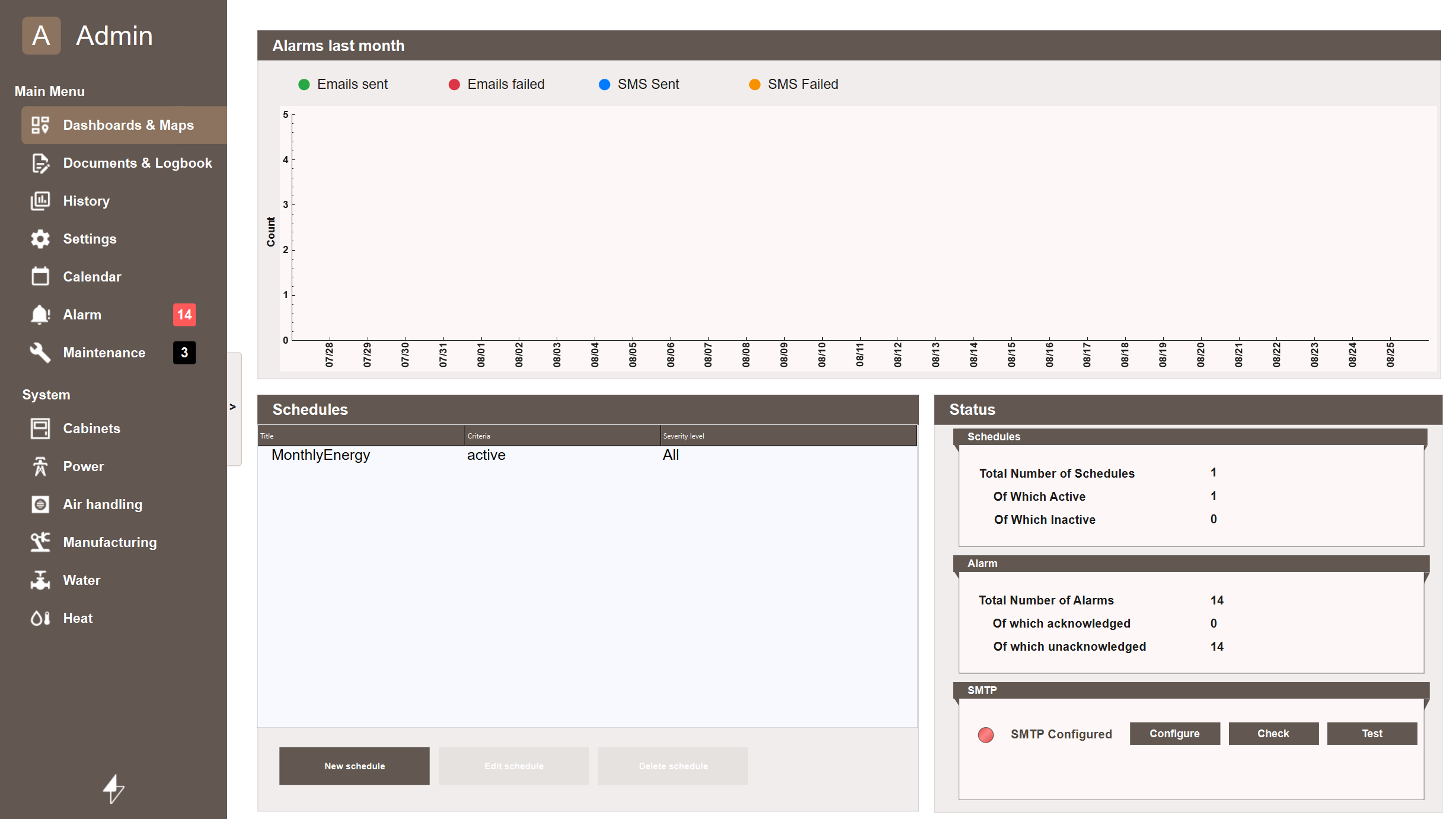Click the Admin avatar letter A

point(41,36)
